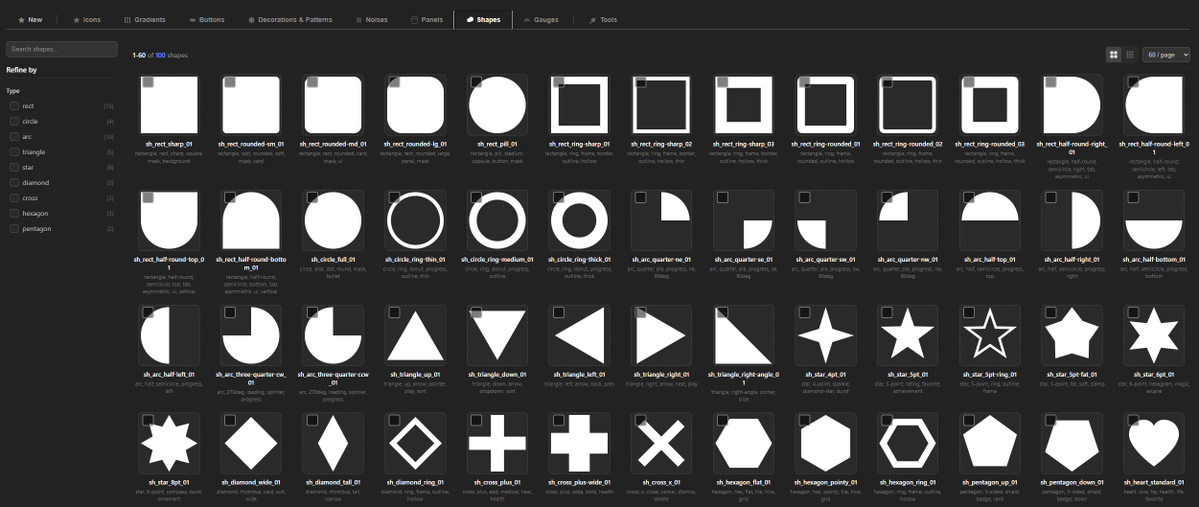Image resolution: width=1199 pixels, height=507 pixels.
Task: Switch to Decorations & Patterns tab
Action: pos(290,20)
